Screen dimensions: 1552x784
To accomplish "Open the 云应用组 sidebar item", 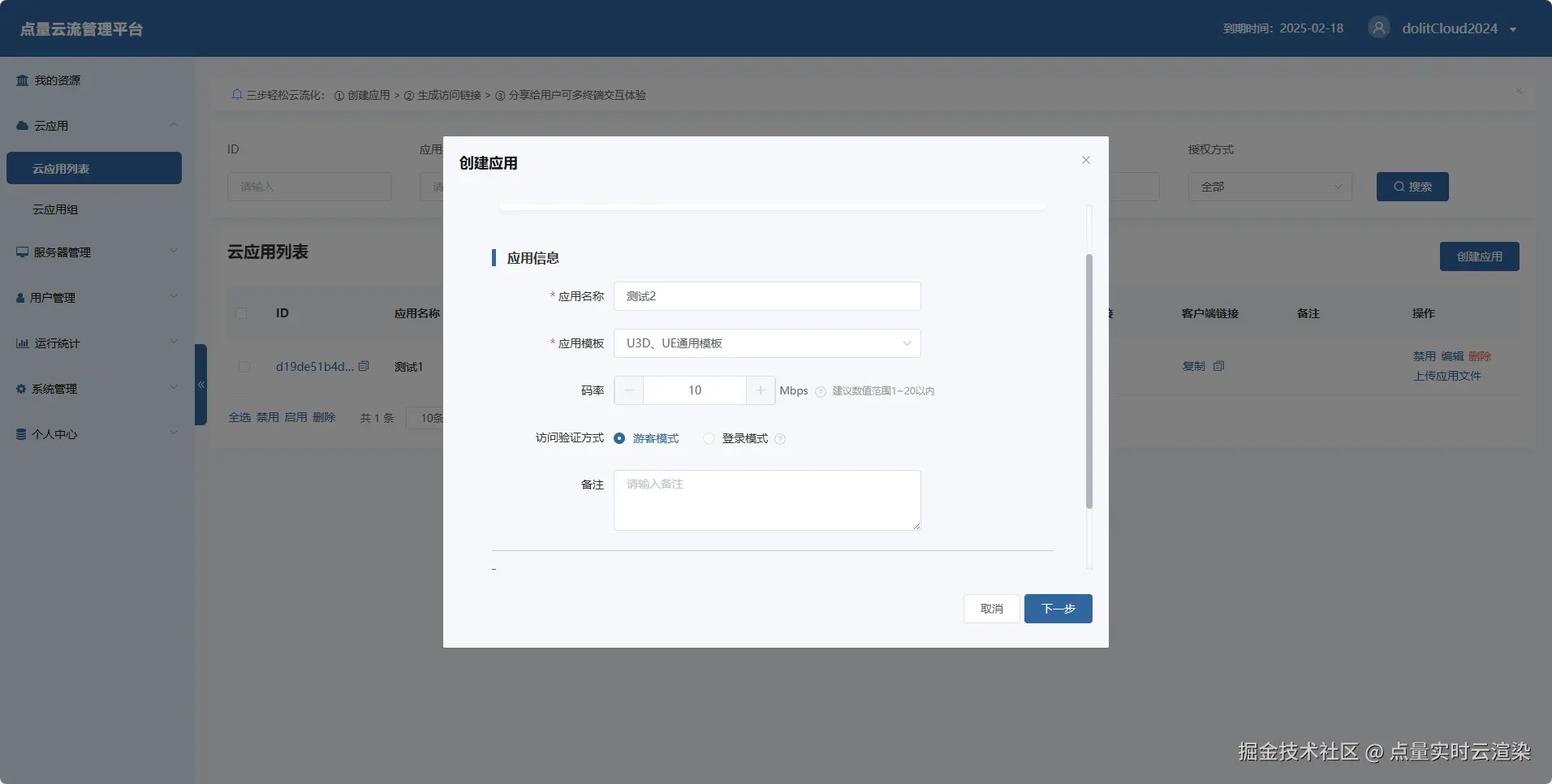I will point(94,209).
